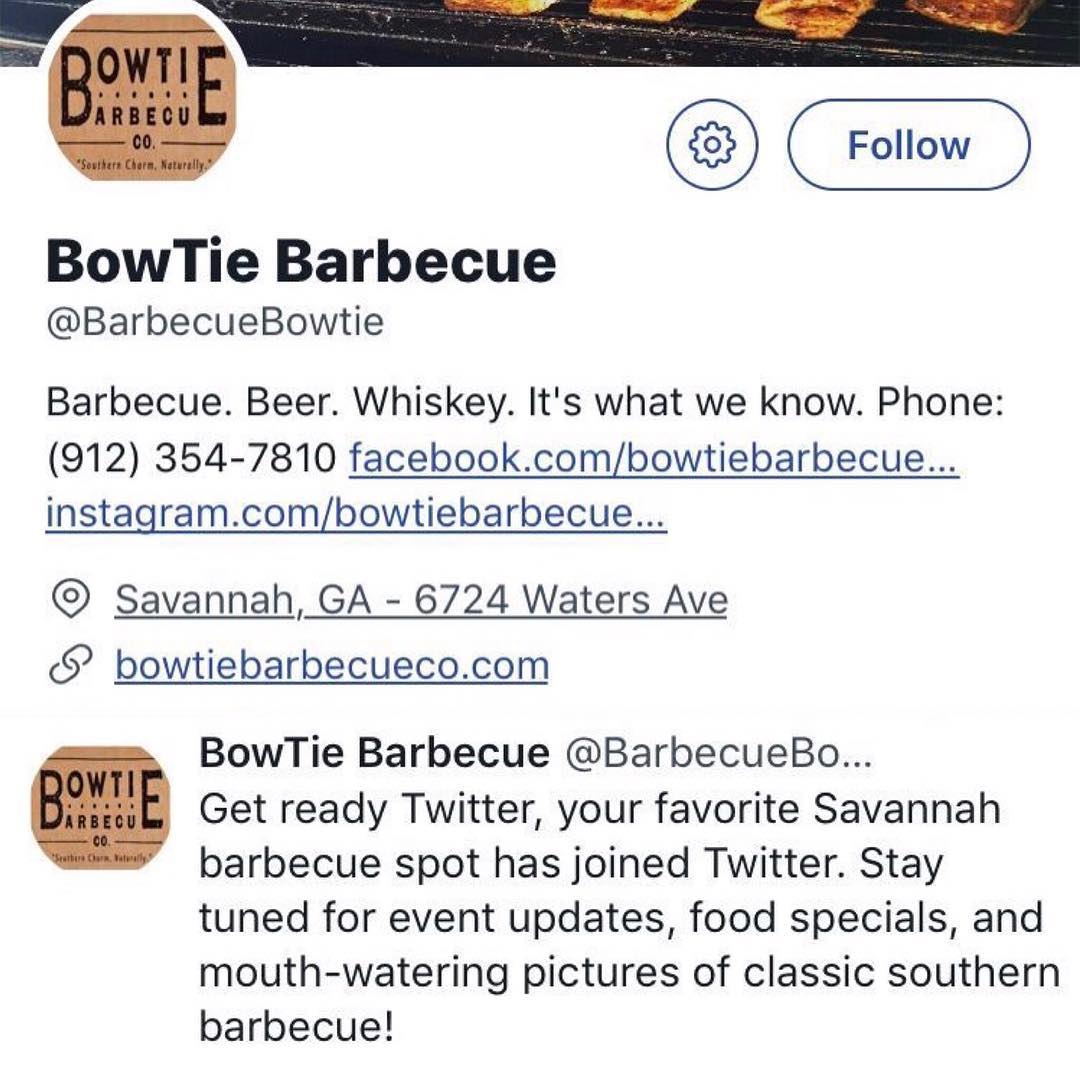Visit bowtiebarbecueco.com website link
The image size is (1080, 1080).
tap(332, 663)
